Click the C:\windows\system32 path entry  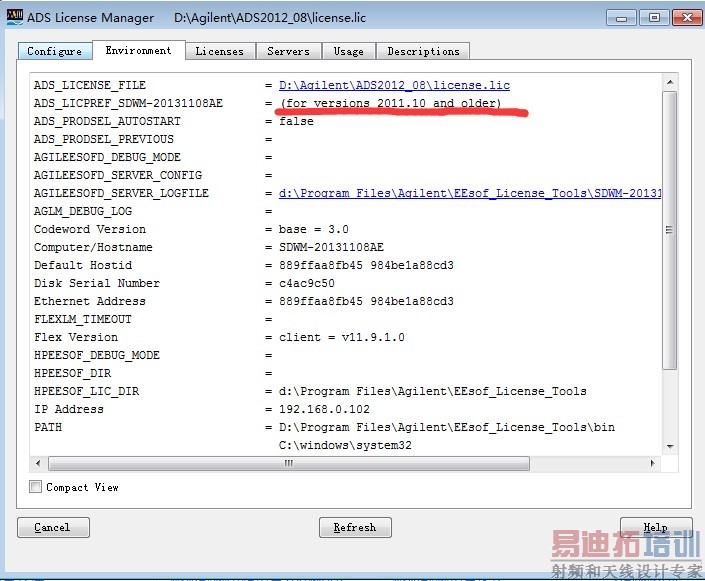[345, 445]
